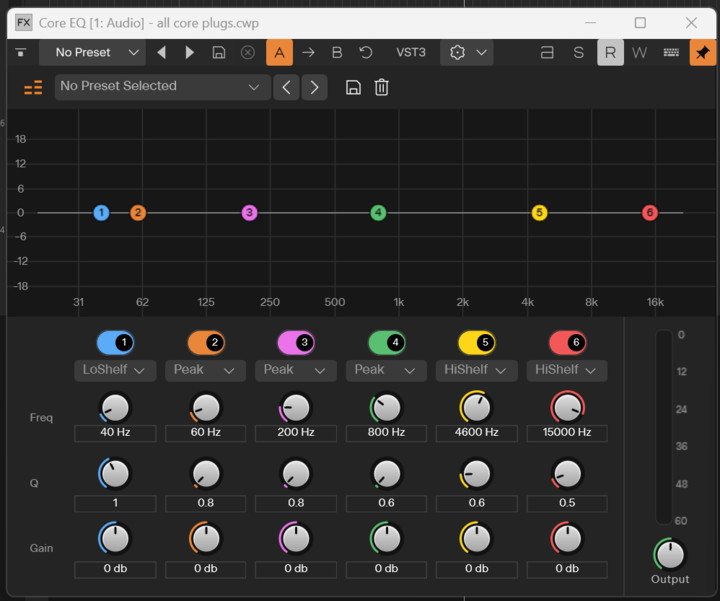
Task: Go to the next host preset
Action: pos(189,52)
